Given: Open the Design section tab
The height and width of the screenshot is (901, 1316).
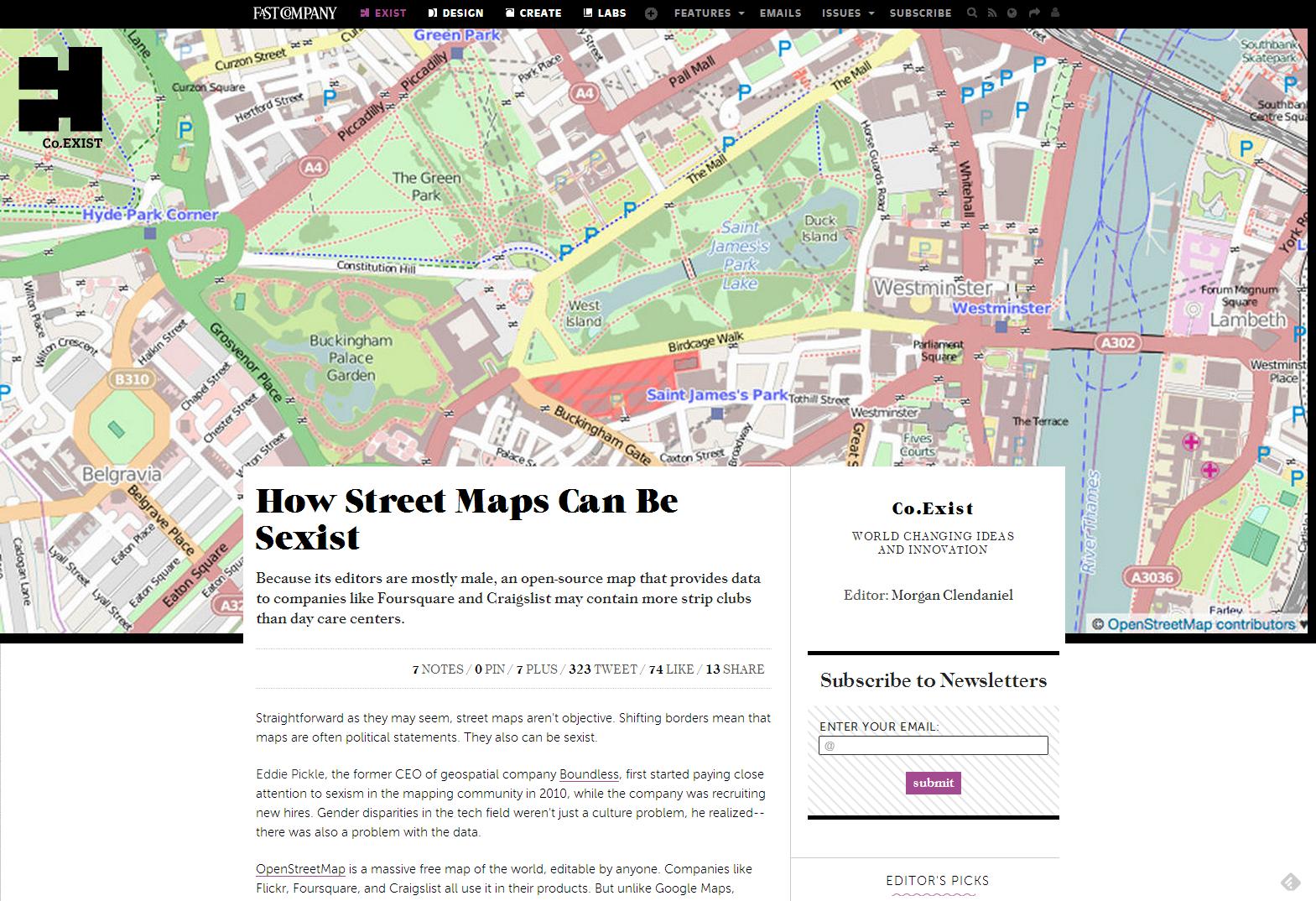Looking at the screenshot, I should click(x=455, y=13).
